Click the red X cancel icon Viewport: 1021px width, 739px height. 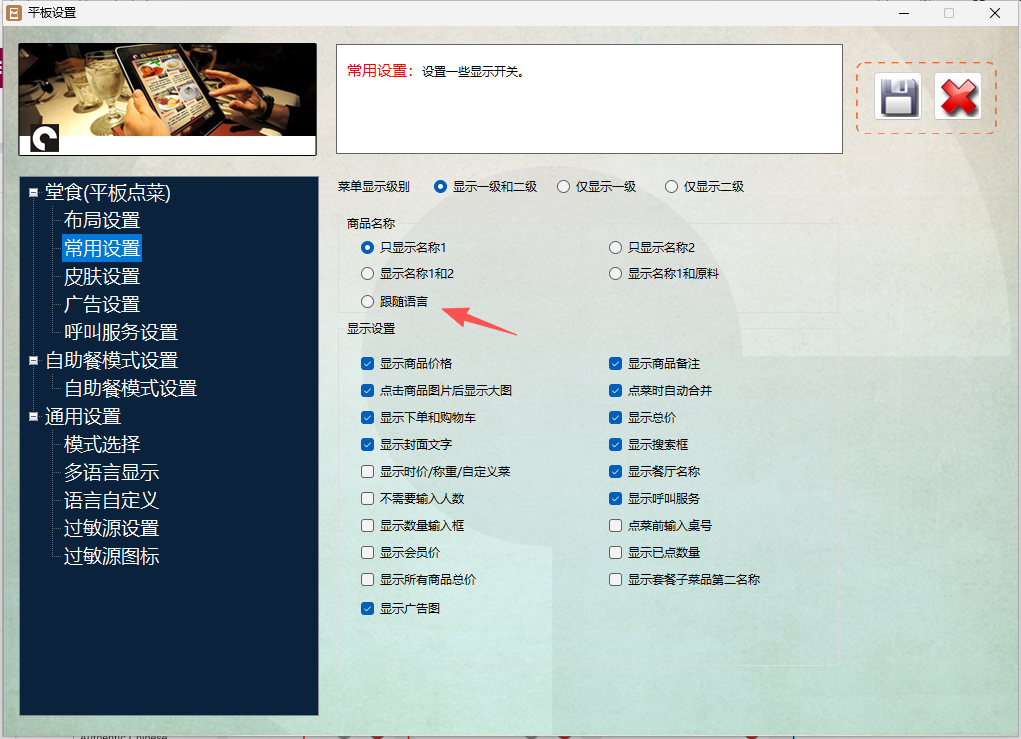[958, 96]
